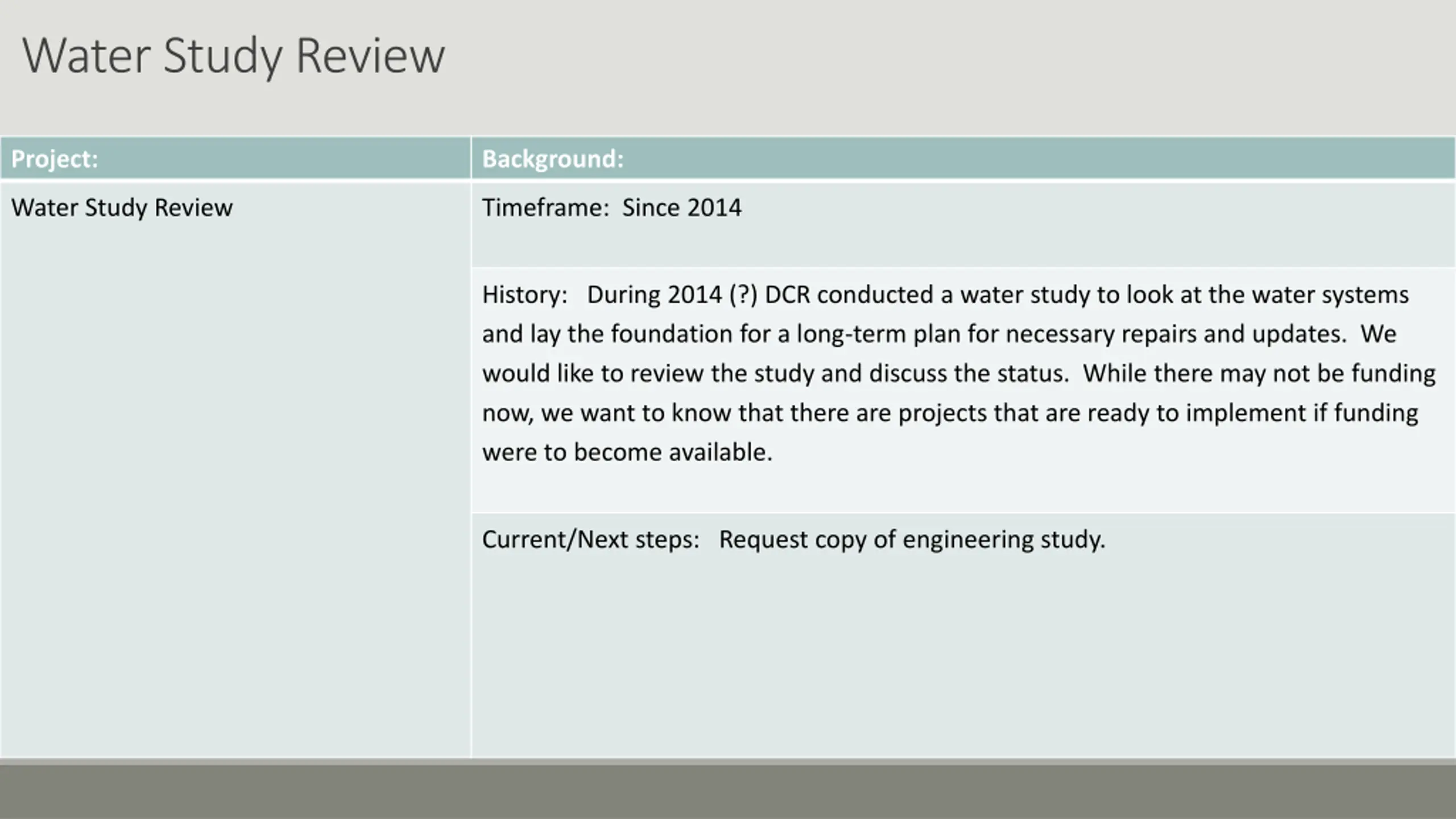
Task: Select the Project: header cell
Action: click(235, 158)
